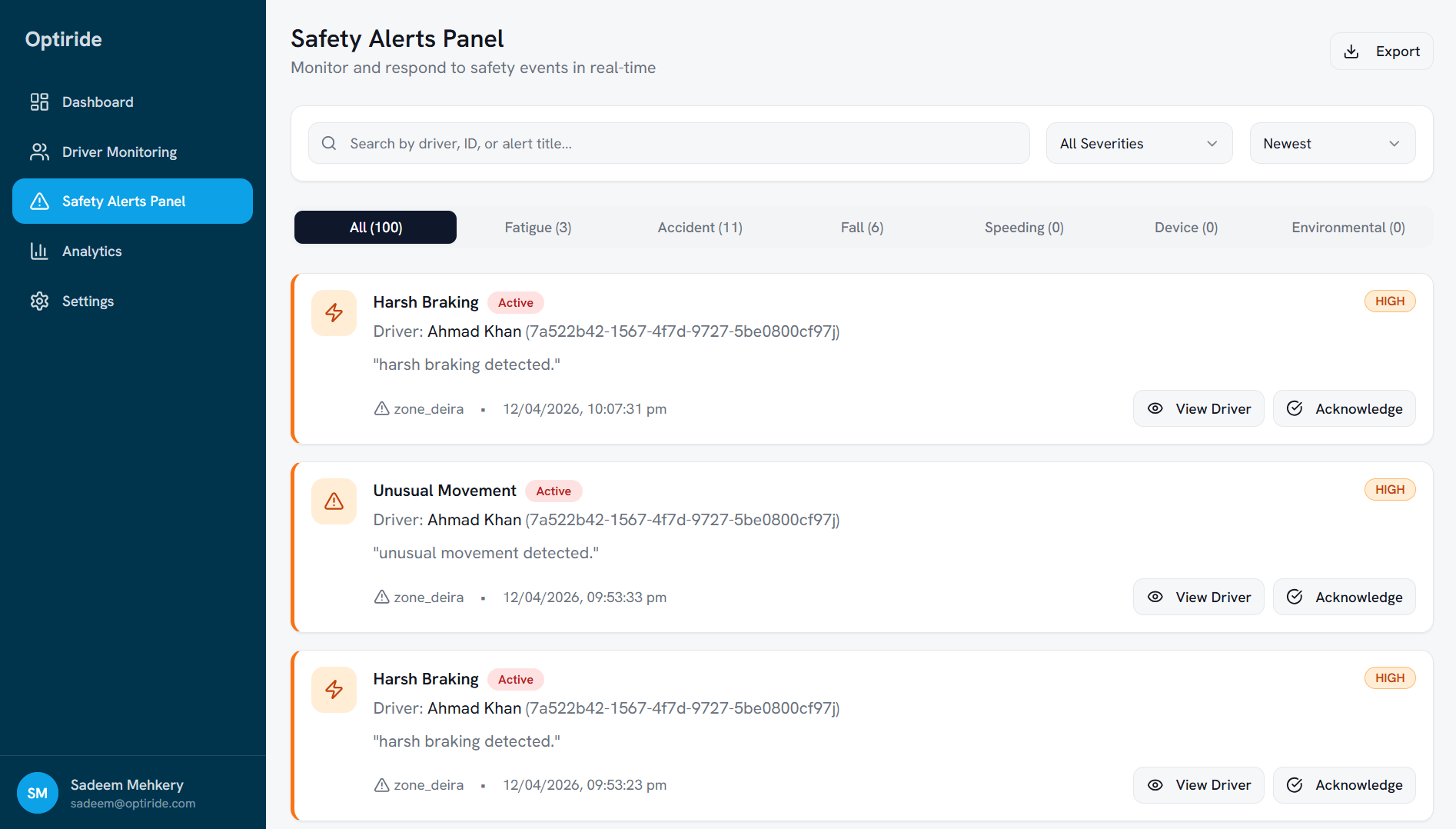Switch to the Device (0) tab
The height and width of the screenshot is (829, 1456).
(x=1186, y=227)
